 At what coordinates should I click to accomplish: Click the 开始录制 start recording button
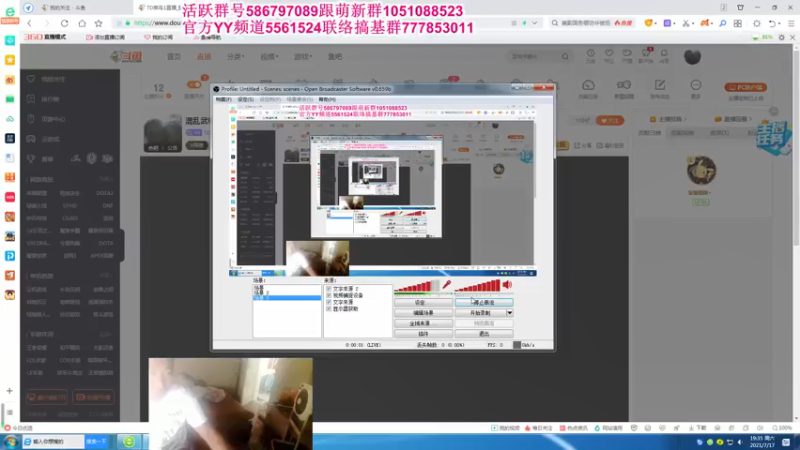point(480,313)
